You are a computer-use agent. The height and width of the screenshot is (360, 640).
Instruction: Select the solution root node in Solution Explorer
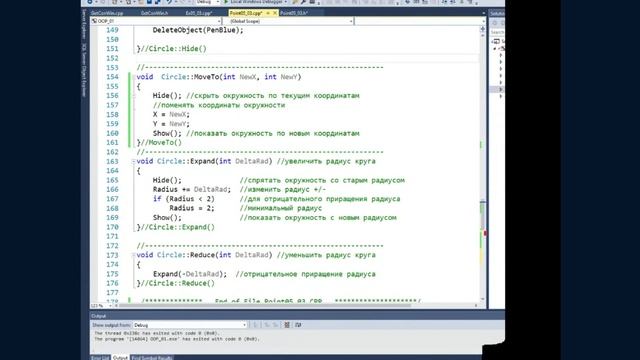point(497,41)
